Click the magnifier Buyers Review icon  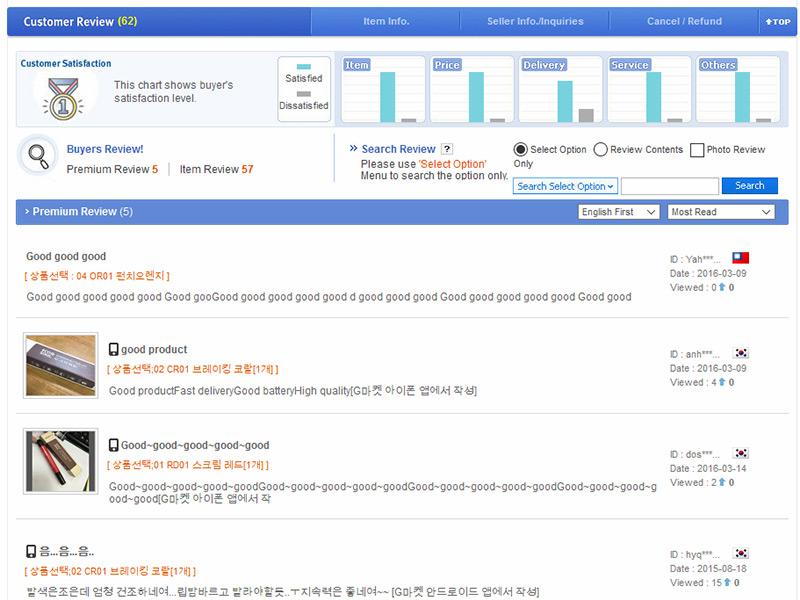click(x=39, y=156)
